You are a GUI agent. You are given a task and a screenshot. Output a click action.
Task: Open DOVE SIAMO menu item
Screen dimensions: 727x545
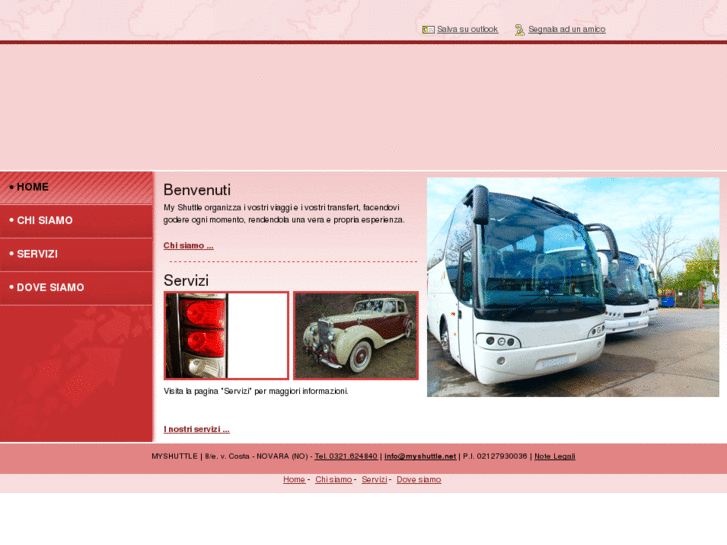76,288
